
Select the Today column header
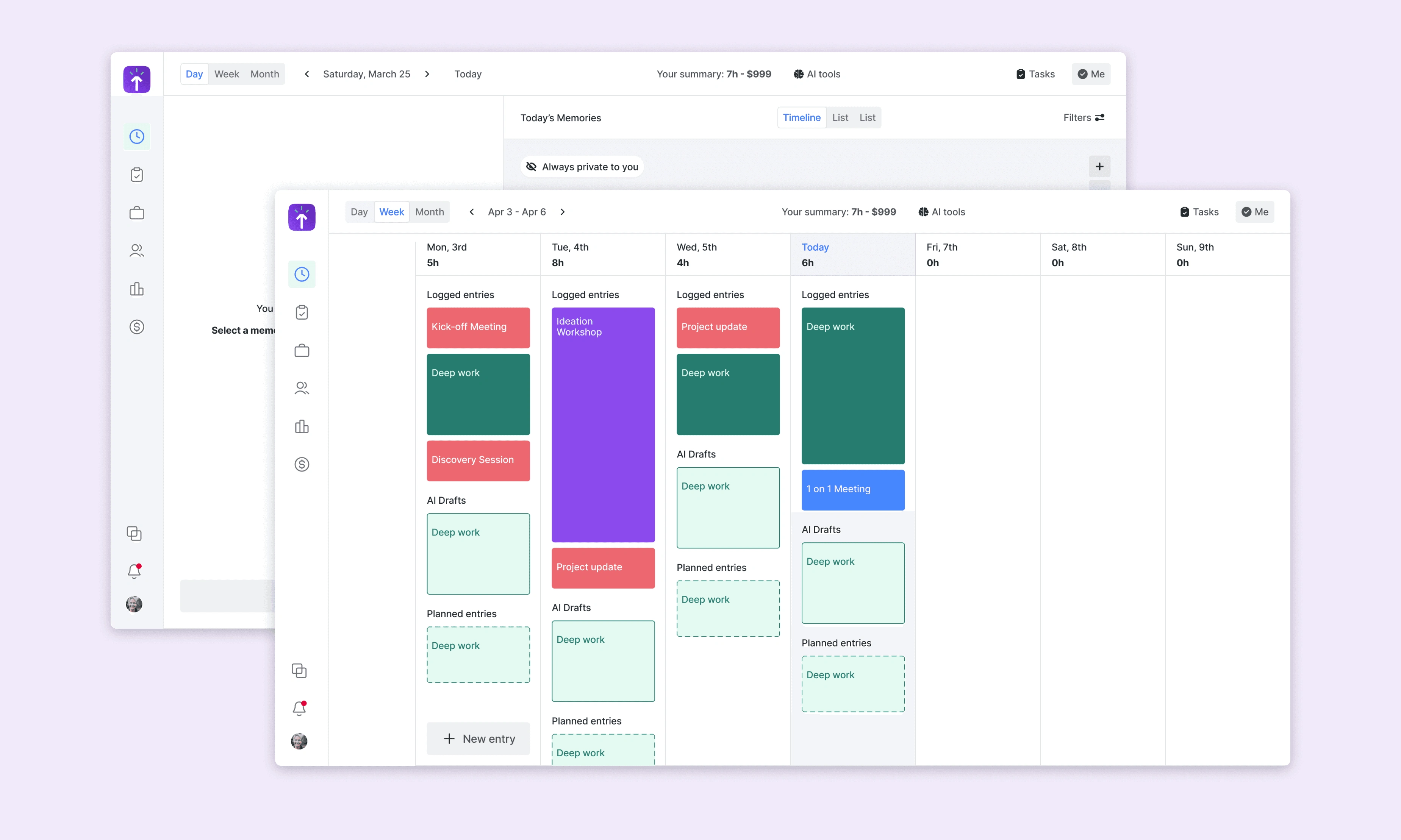tap(853, 255)
